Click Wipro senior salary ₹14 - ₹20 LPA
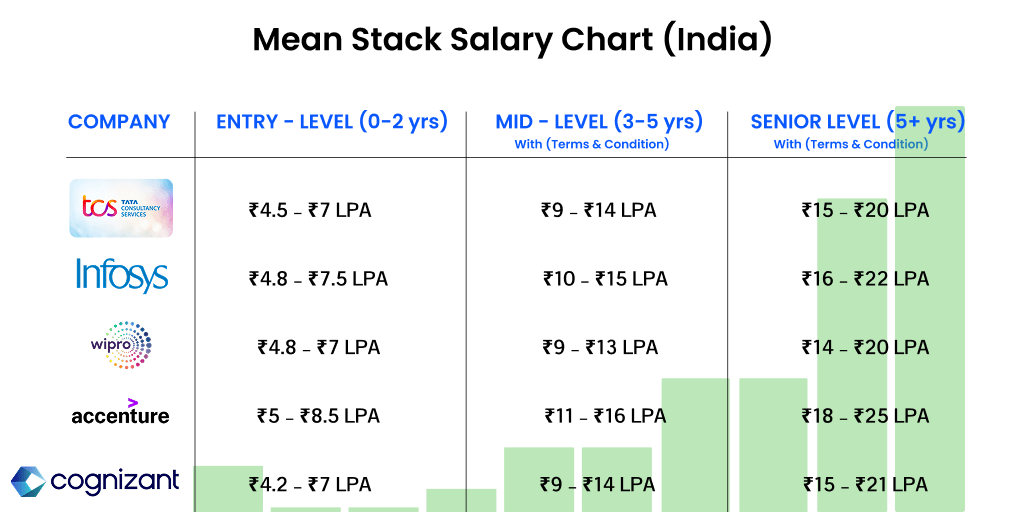The image size is (1026, 512). [x=865, y=348]
